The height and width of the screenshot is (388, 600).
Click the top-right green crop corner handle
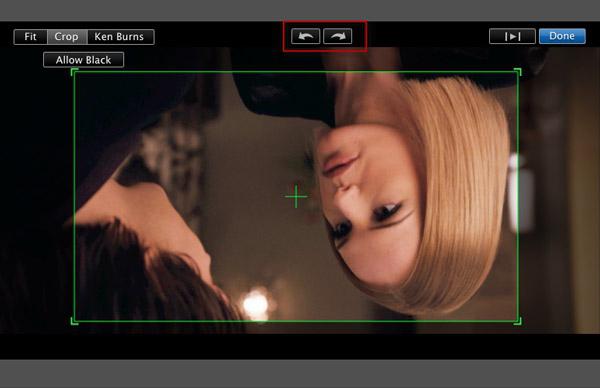point(517,72)
